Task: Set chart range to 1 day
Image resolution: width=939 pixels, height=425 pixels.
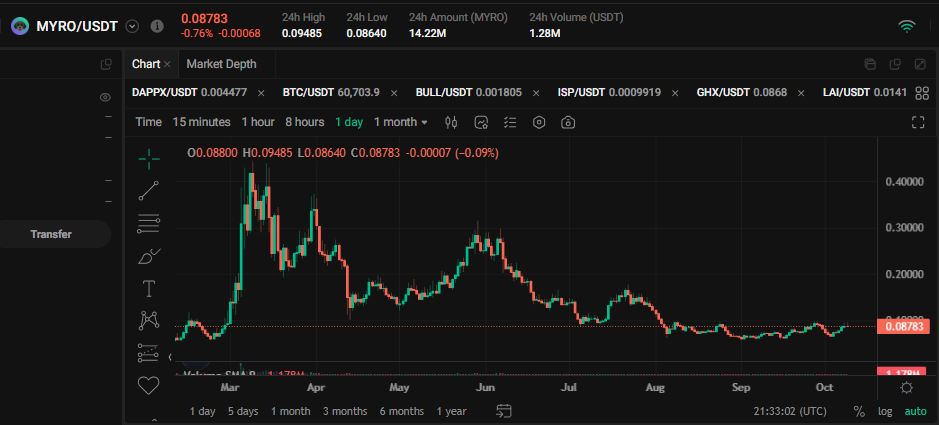Action: (202, 411)
